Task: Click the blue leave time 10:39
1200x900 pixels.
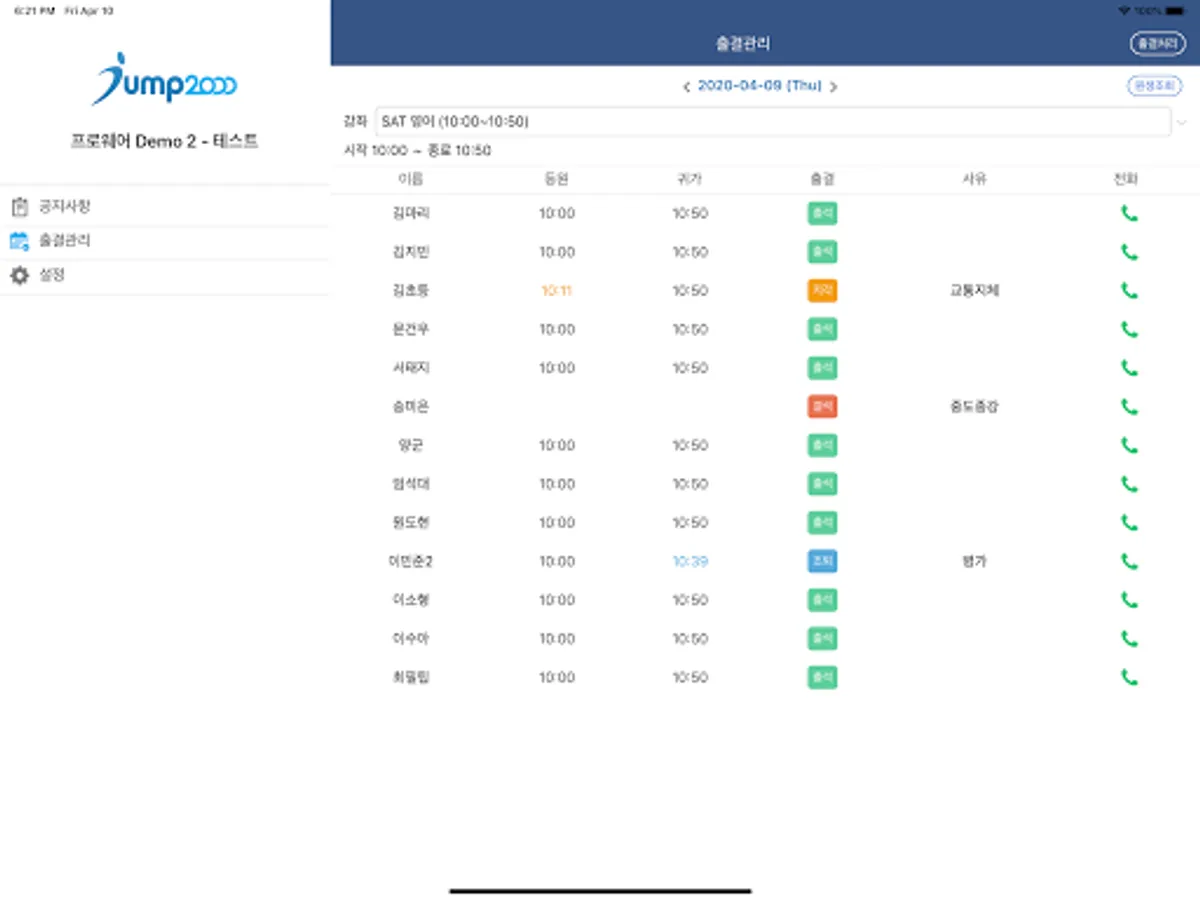Action: 690,561
